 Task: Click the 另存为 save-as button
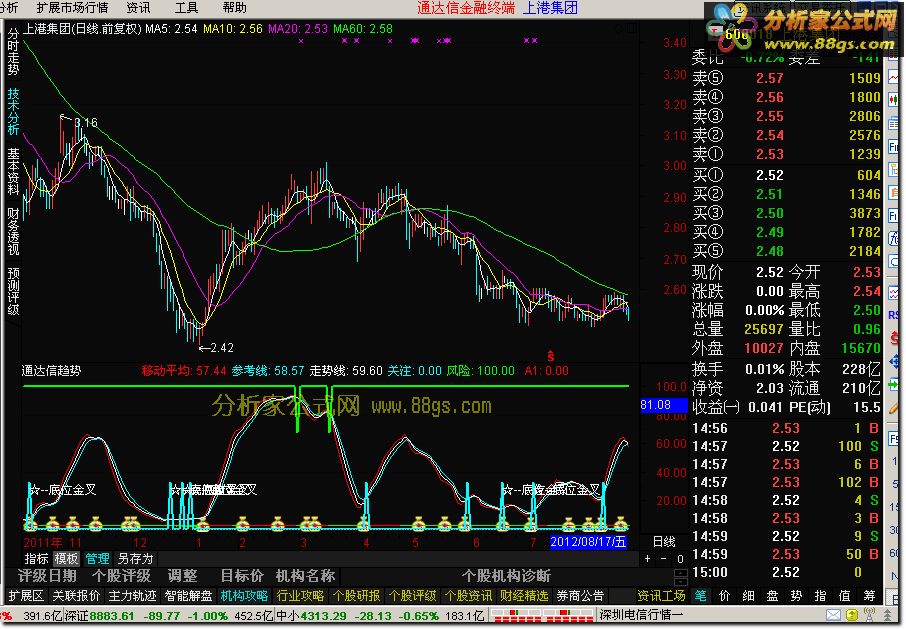[x=135, y=559]
